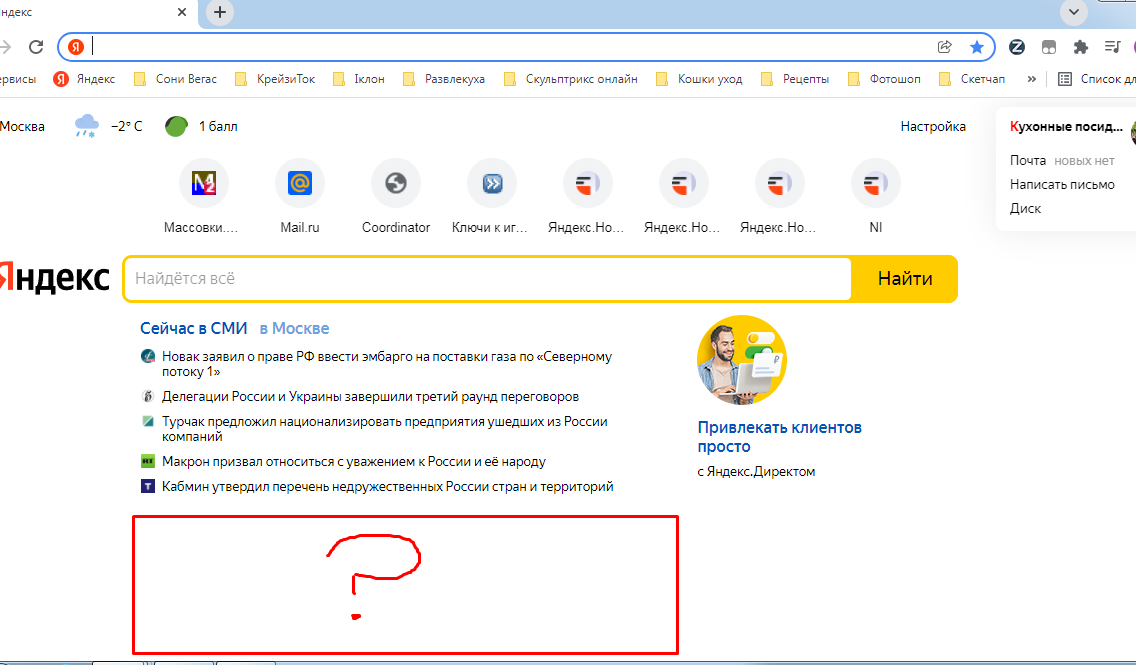The height and width of the screenshot is (665, 1136).
Task: Open the Рецепты bookmark folder
Action: 795,79
